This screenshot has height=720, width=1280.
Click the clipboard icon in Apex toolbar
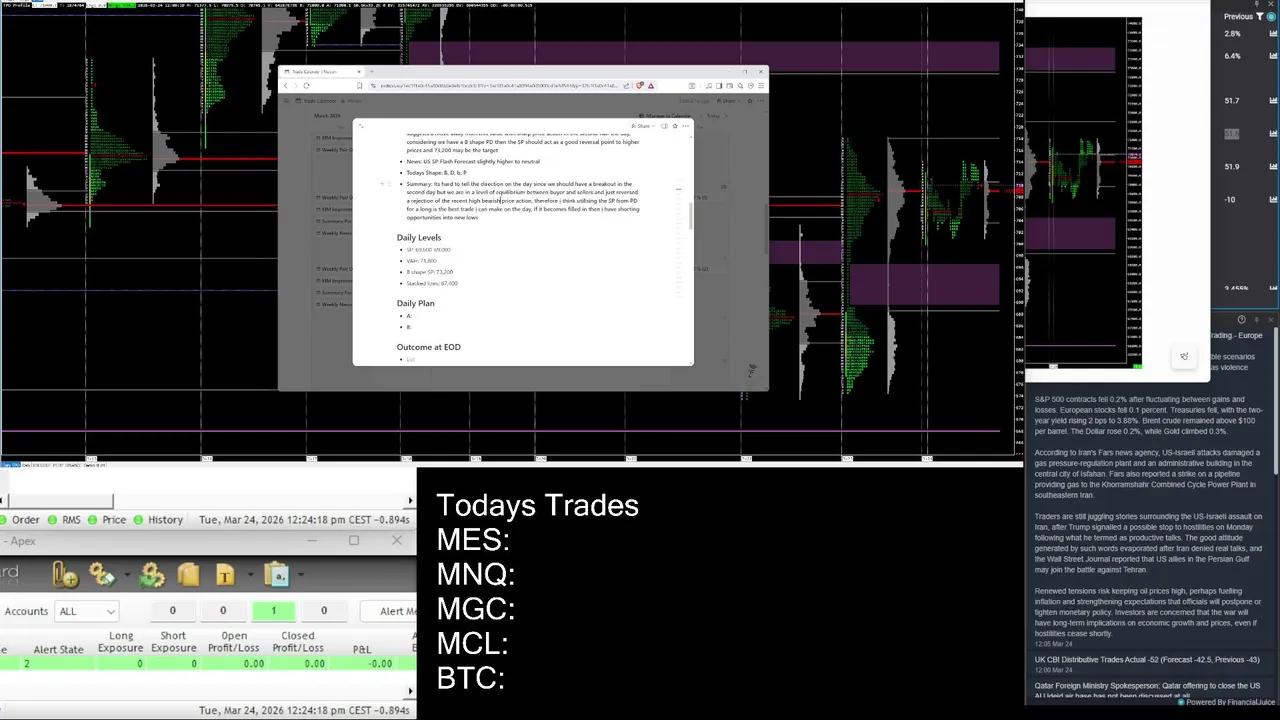[x=278, y=575]
